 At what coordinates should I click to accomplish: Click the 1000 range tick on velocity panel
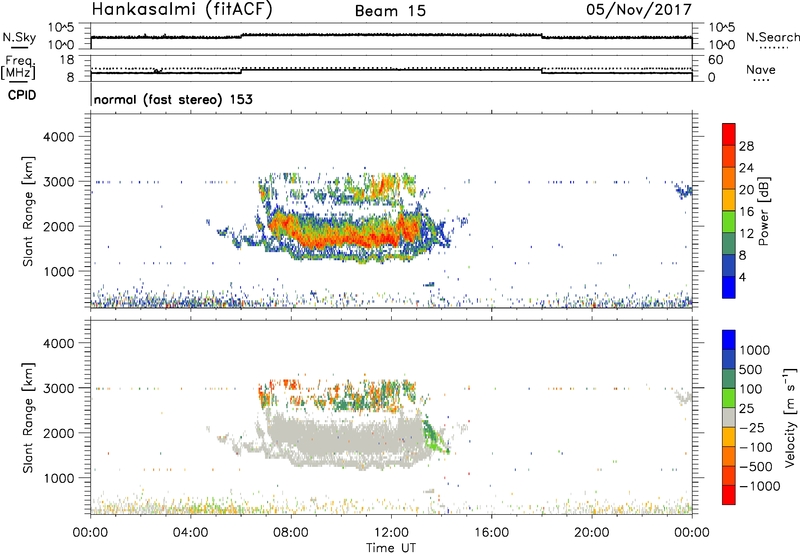(x=58, y=478)
